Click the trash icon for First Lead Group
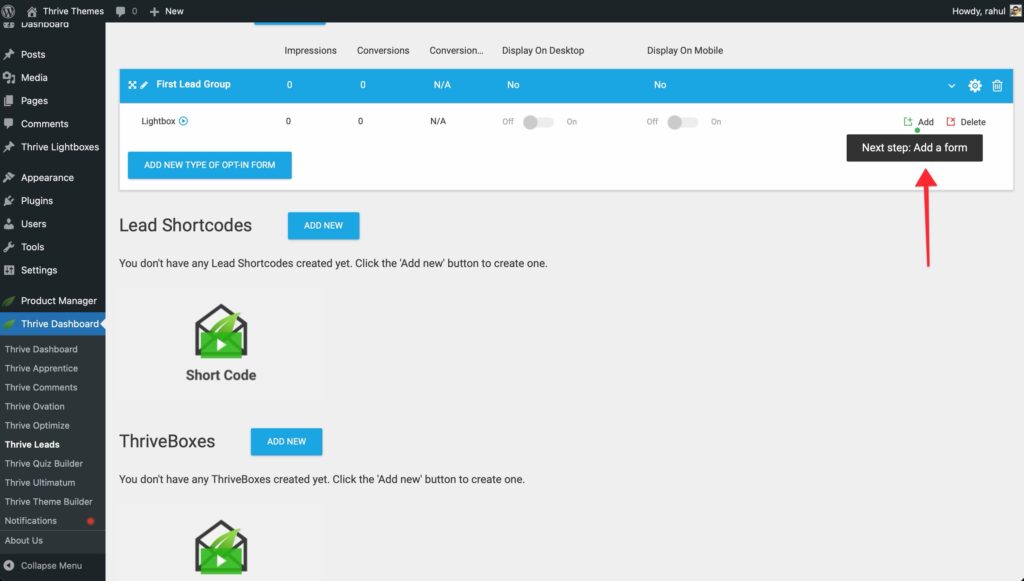 pos(997,86)
